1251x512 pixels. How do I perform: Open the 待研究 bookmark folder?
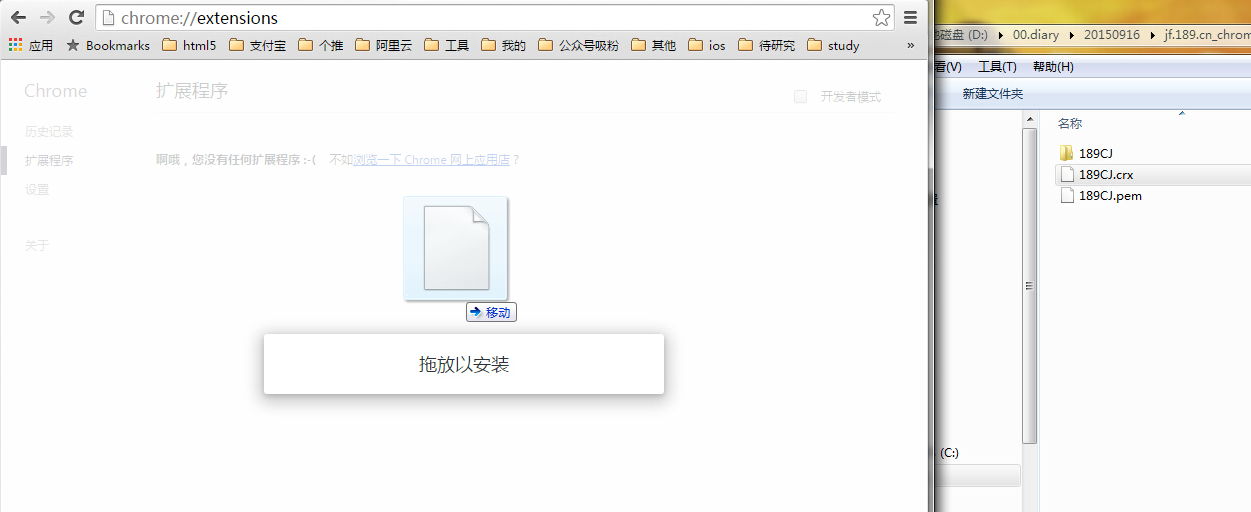[767, 45]
